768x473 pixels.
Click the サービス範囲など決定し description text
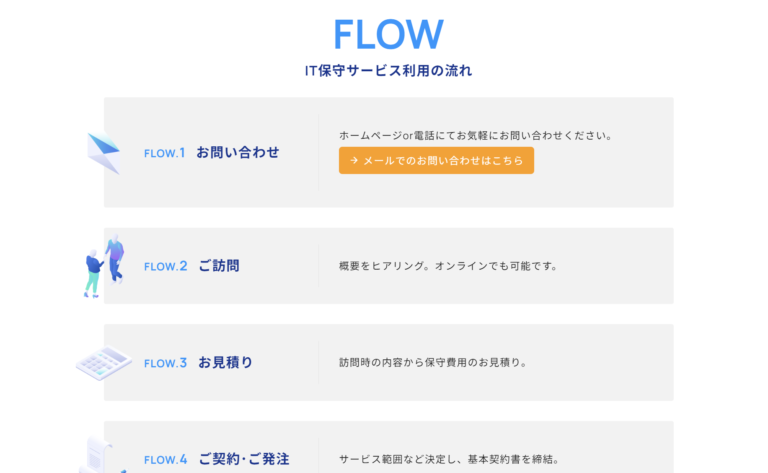coord(449,460)
